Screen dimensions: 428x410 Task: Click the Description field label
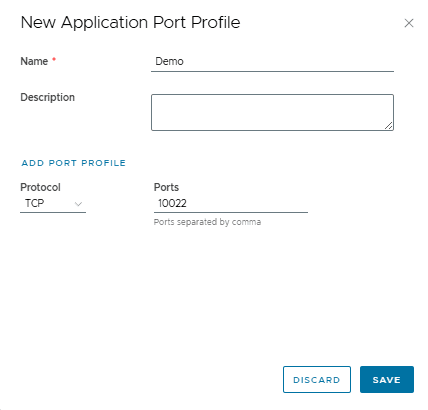tap(48, 97)
